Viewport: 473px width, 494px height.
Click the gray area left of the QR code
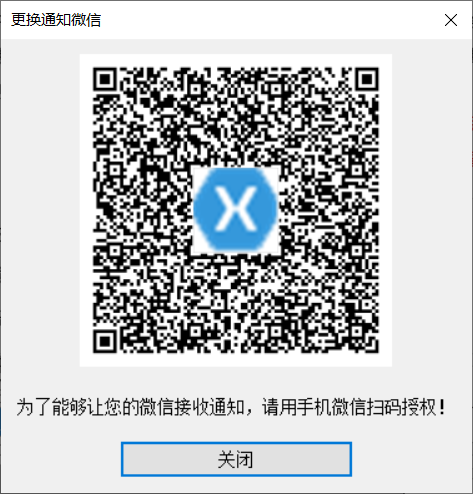(x=40, y=210)
